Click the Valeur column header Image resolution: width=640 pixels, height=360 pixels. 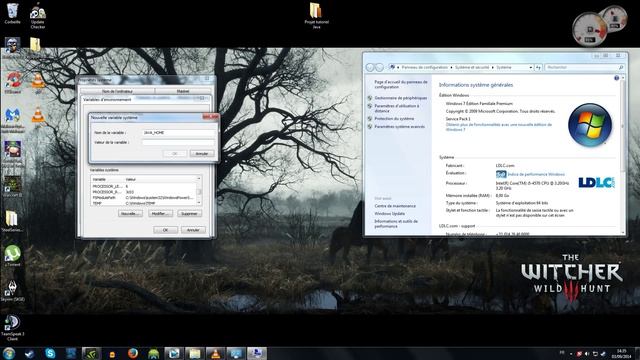tap(160, 179)
